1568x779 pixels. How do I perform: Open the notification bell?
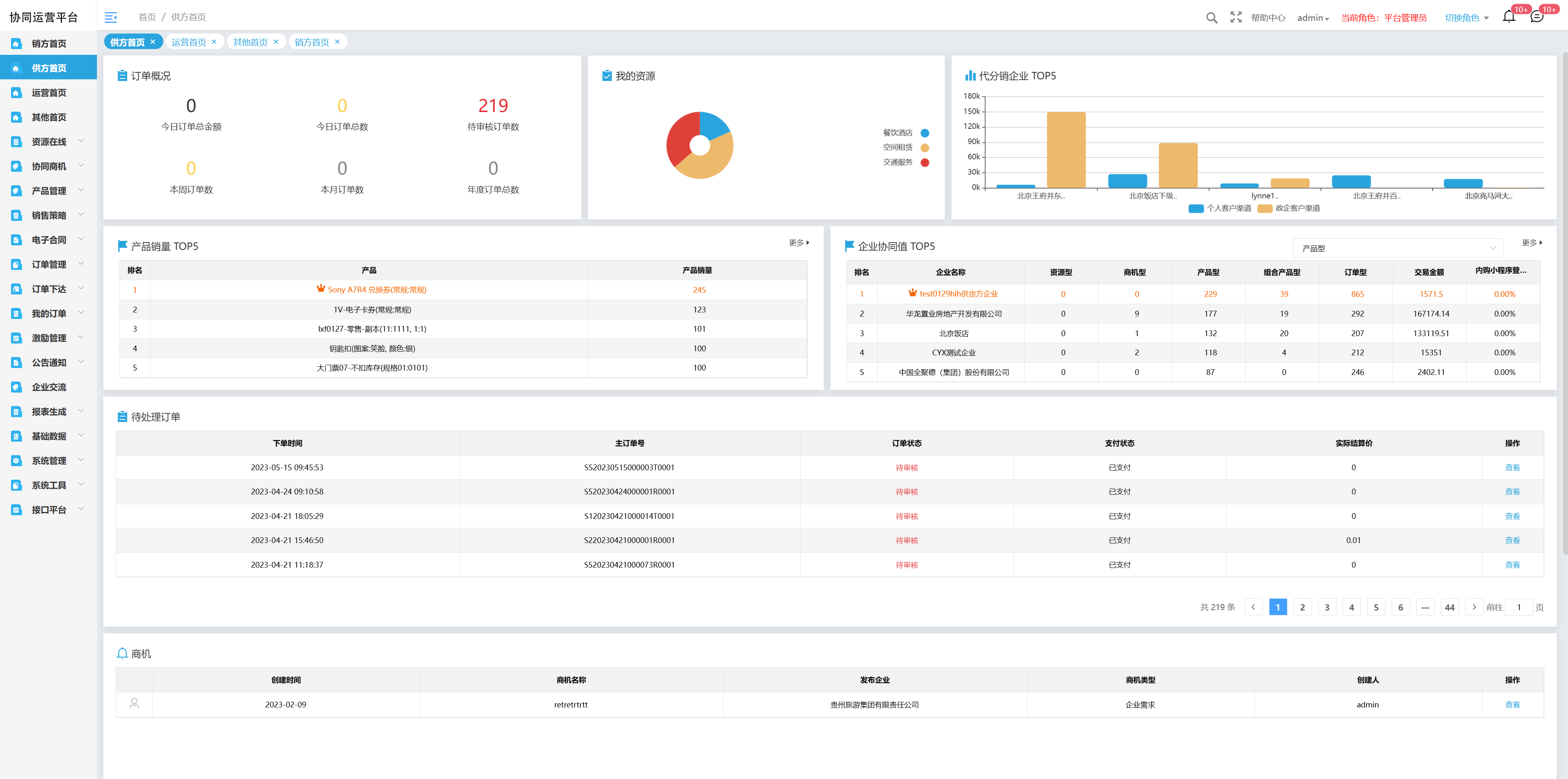1508,17
